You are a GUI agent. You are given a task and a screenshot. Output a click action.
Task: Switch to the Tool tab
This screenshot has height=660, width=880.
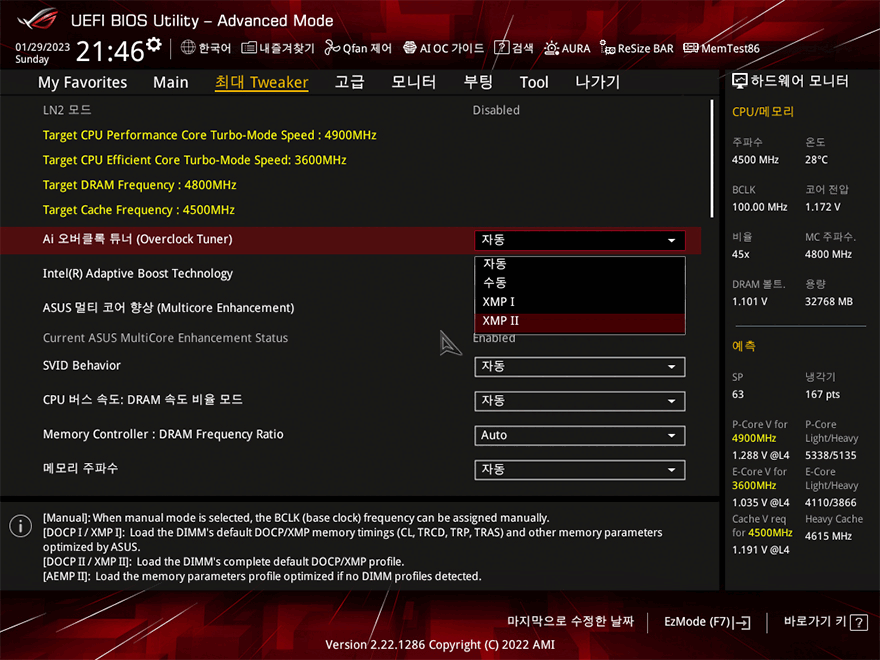pyautogui.click(x=534, y=82)
